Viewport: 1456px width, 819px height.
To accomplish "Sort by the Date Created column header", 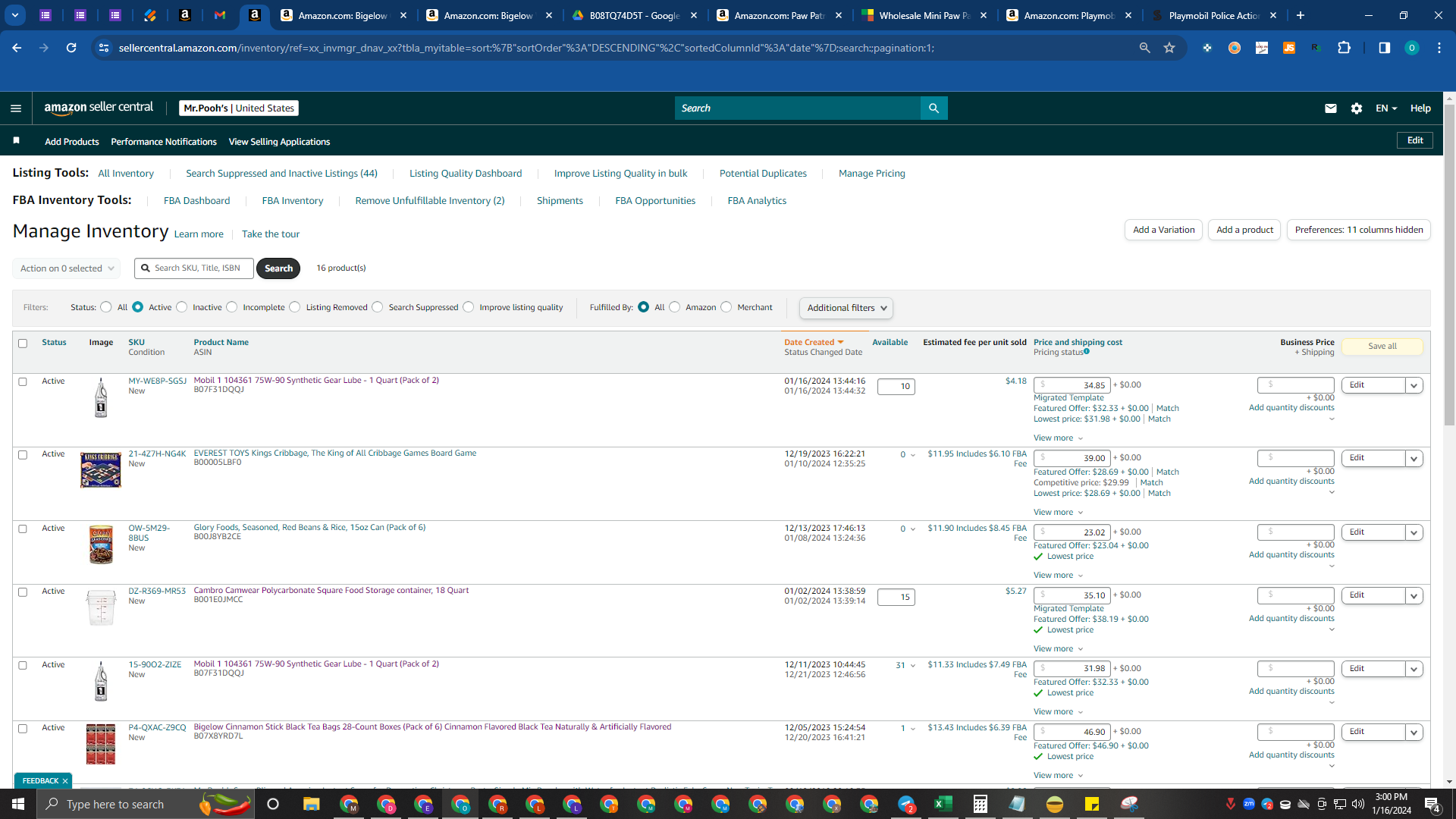I will tap(814, 343).
